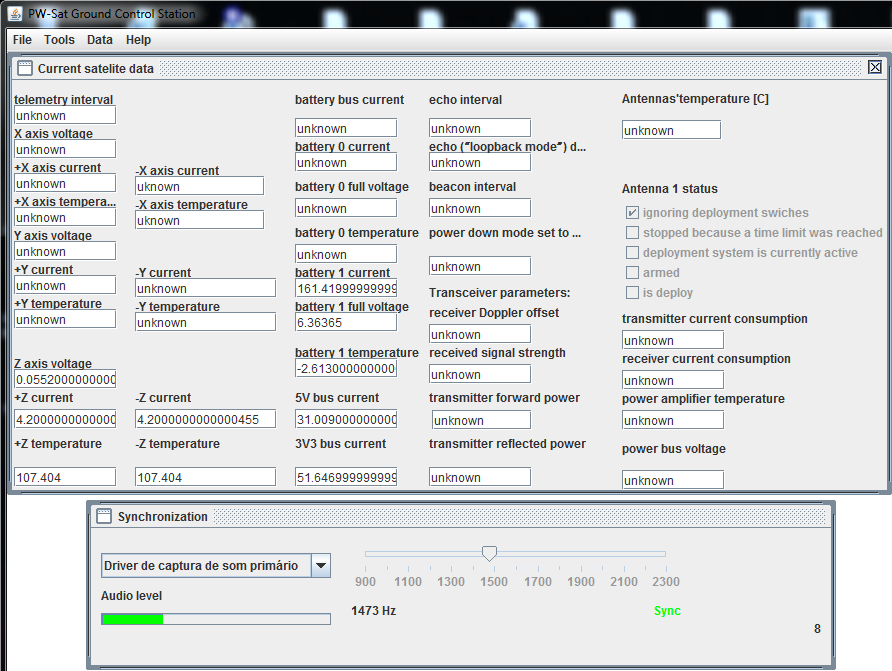Click the 1473 Hz frequency readout
Screen dimensions: 892x671
click(x=374, y=611)
